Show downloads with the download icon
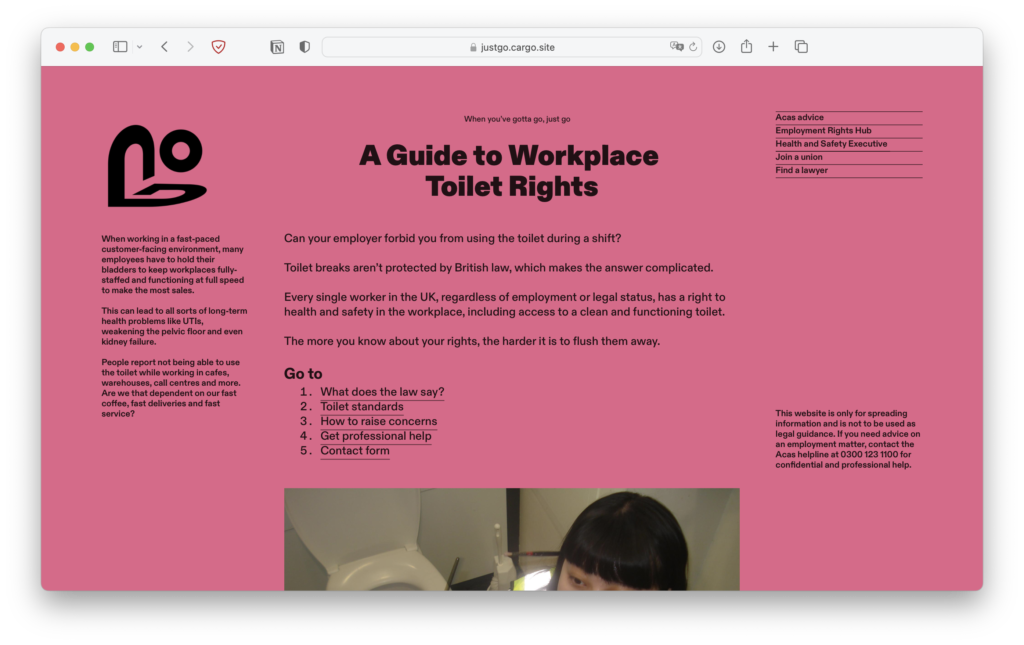The height and width of the screenshot is (645, 1024). (x=719, y=47)
